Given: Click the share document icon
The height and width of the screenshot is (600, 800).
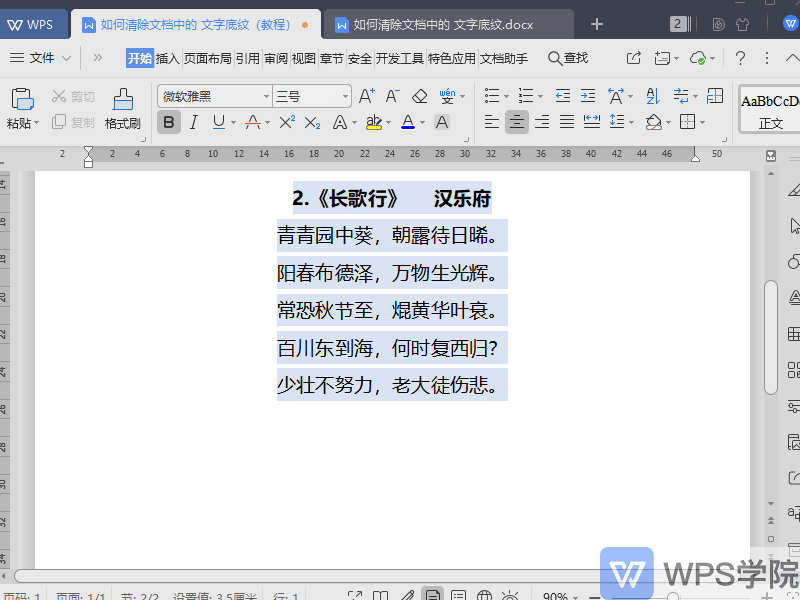Looking at the screenshot, I should [x=633, y=58].
